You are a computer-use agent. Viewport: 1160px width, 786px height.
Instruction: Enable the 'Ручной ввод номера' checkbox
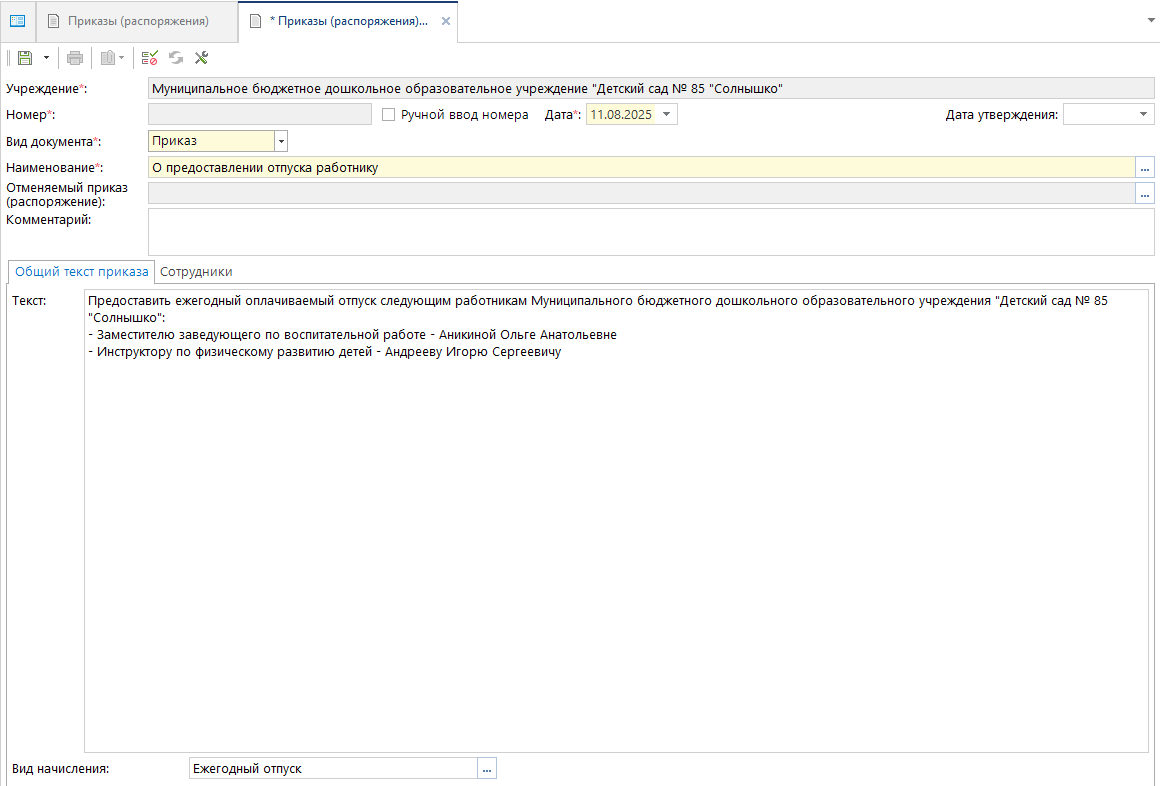point(389,115)
